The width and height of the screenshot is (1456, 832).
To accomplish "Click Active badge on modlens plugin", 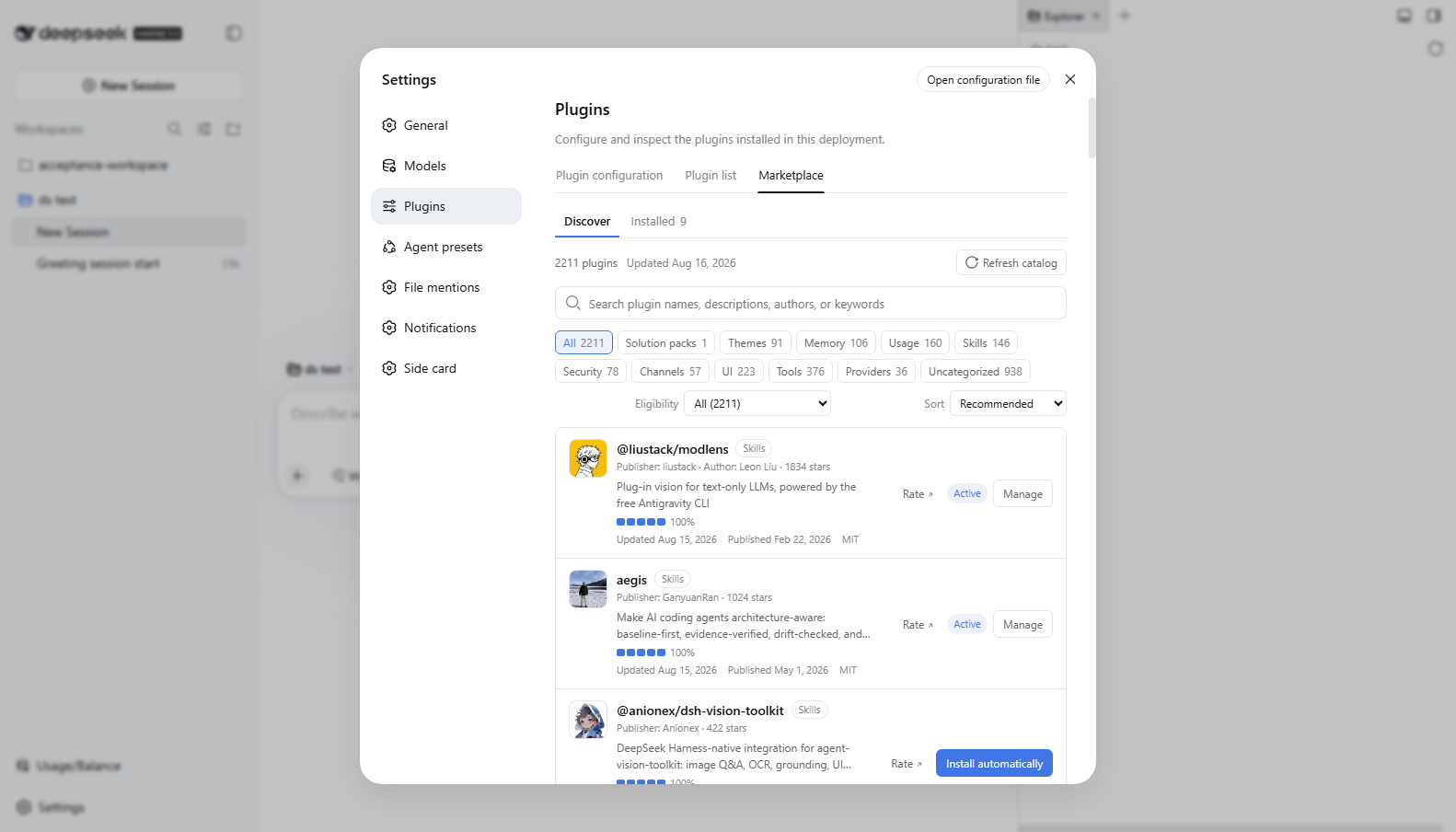I will pyautogui.click(x=967, y=493).
